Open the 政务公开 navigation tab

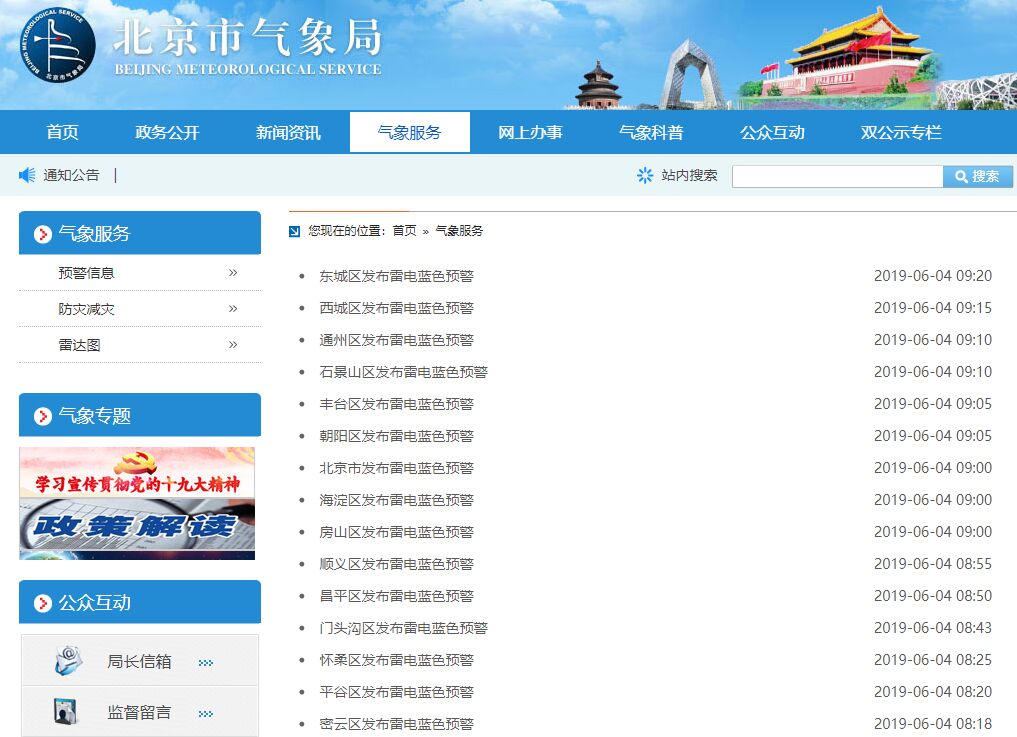167,132
